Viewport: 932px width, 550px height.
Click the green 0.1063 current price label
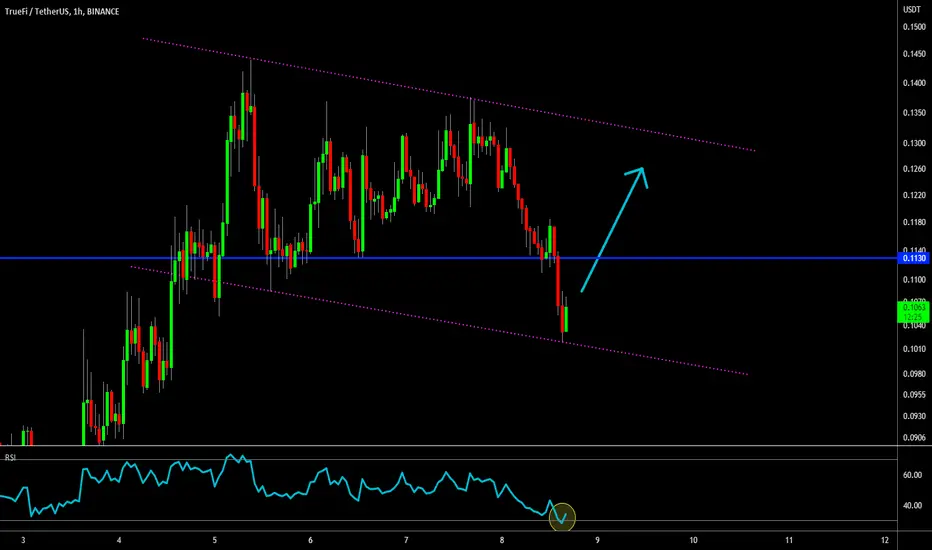coord(914,312)
